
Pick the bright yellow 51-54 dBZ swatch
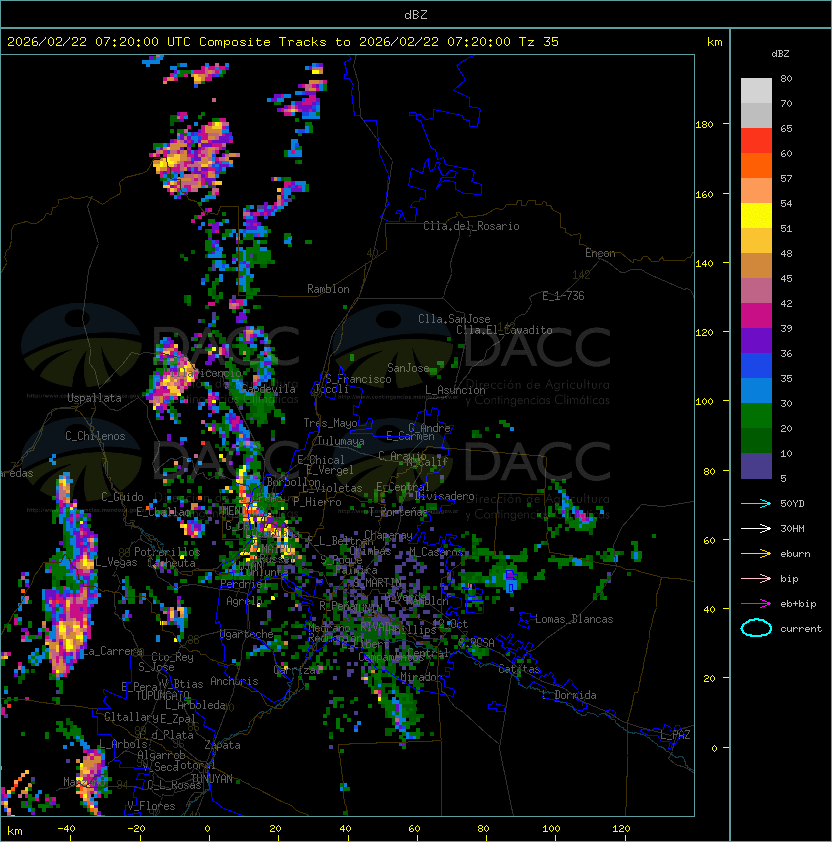pyautogui.click(x=756, y=216)
